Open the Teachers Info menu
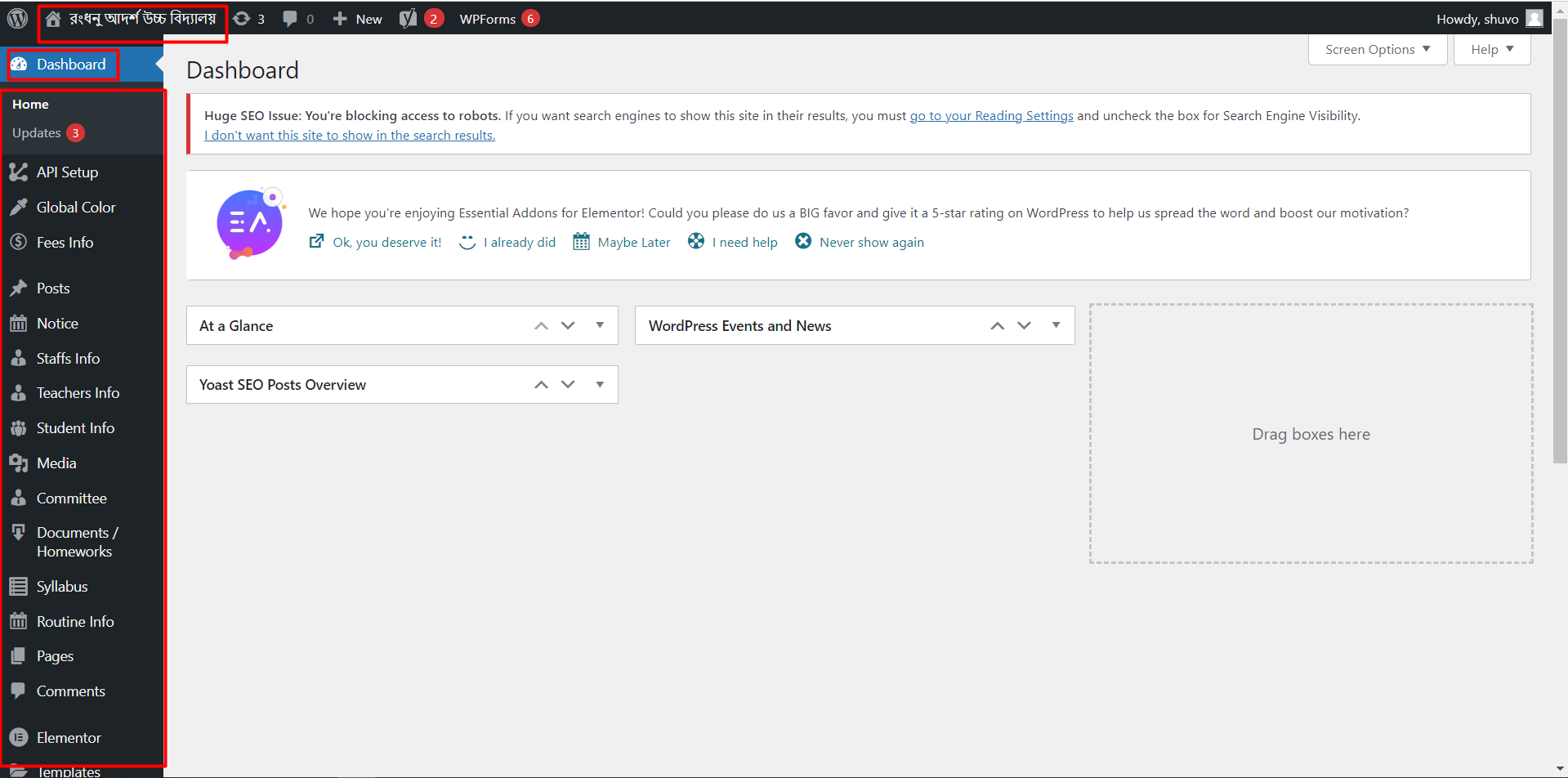The image size is (1568, 778). click(x=78, y=392)
